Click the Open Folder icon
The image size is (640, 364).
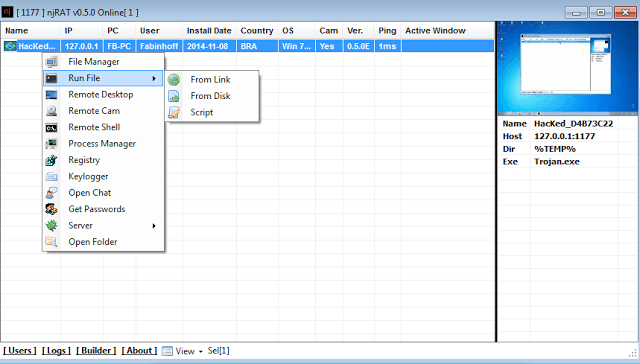(x=51, y=242)
